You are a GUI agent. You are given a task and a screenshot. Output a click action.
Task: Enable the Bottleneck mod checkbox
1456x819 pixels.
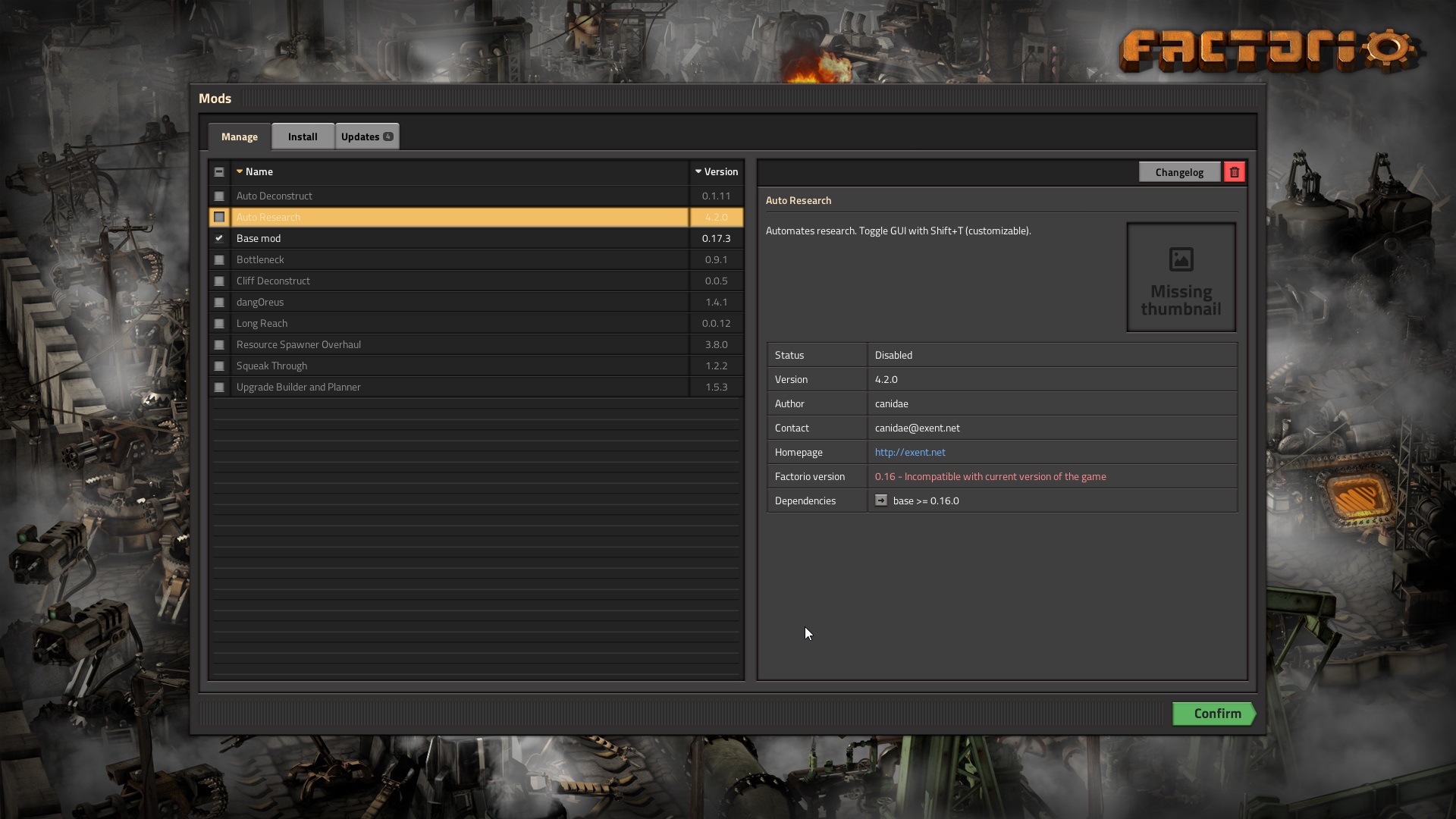coord(219,260)
